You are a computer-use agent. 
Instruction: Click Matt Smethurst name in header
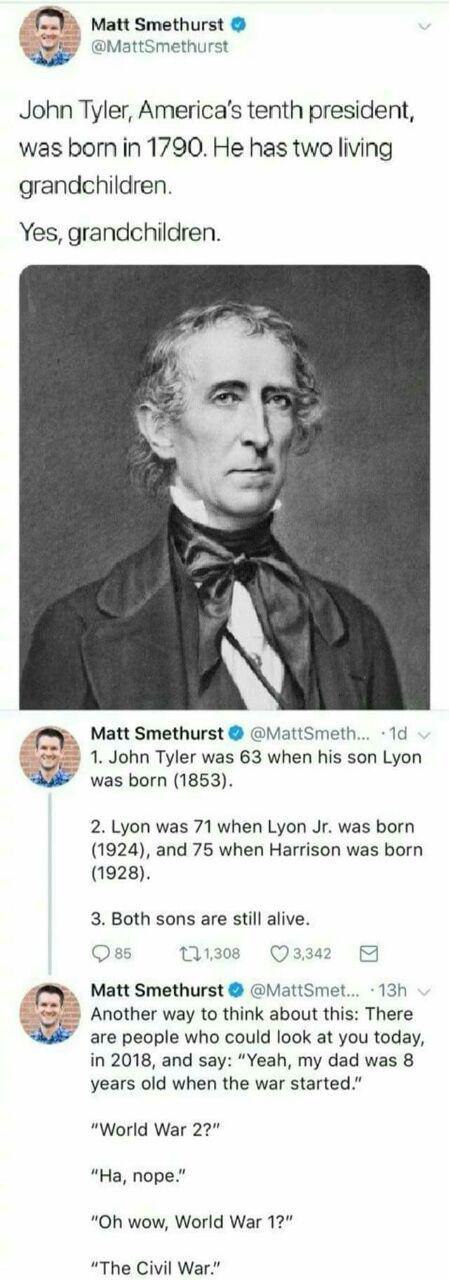point(158,24)
